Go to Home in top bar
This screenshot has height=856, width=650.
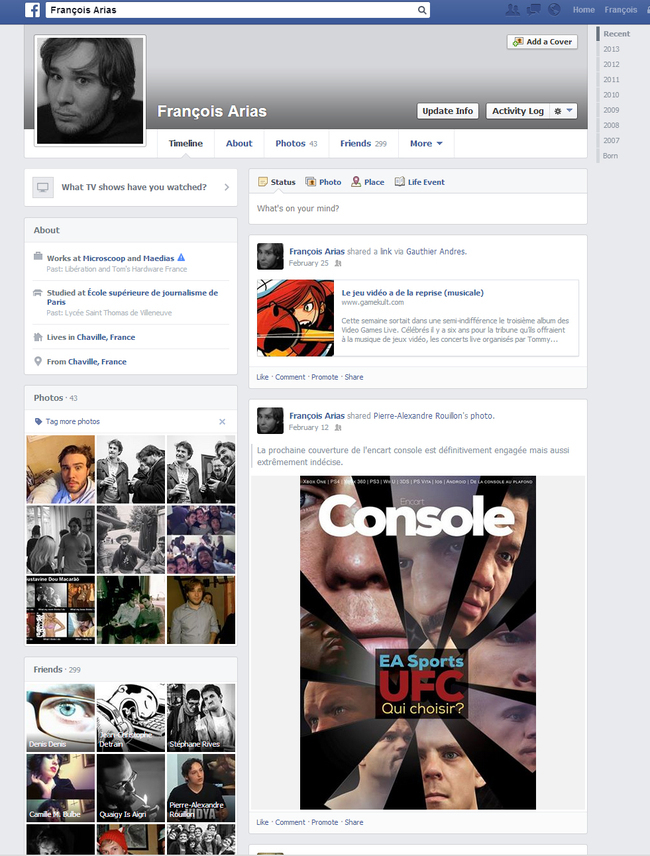point(583,10)
